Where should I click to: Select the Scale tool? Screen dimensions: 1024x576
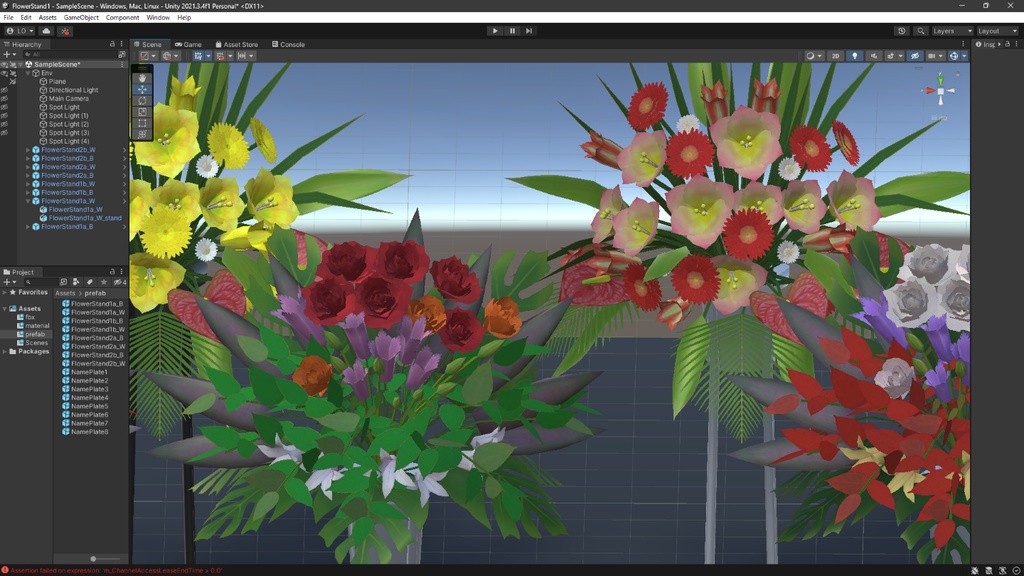pyautogui.click(x=142, y=112)
